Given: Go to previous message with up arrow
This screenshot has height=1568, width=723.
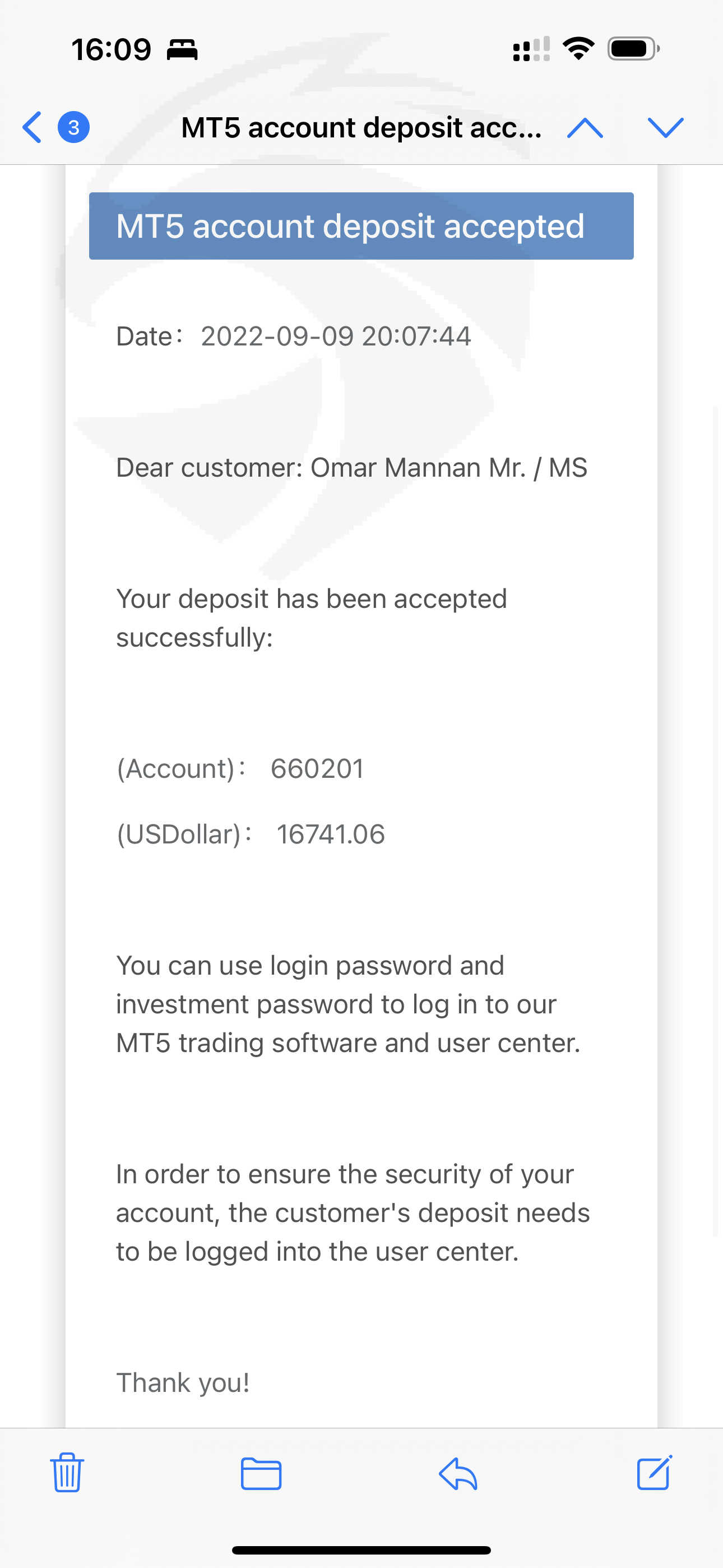Looking at the screenshot, I should coord(584,128).
